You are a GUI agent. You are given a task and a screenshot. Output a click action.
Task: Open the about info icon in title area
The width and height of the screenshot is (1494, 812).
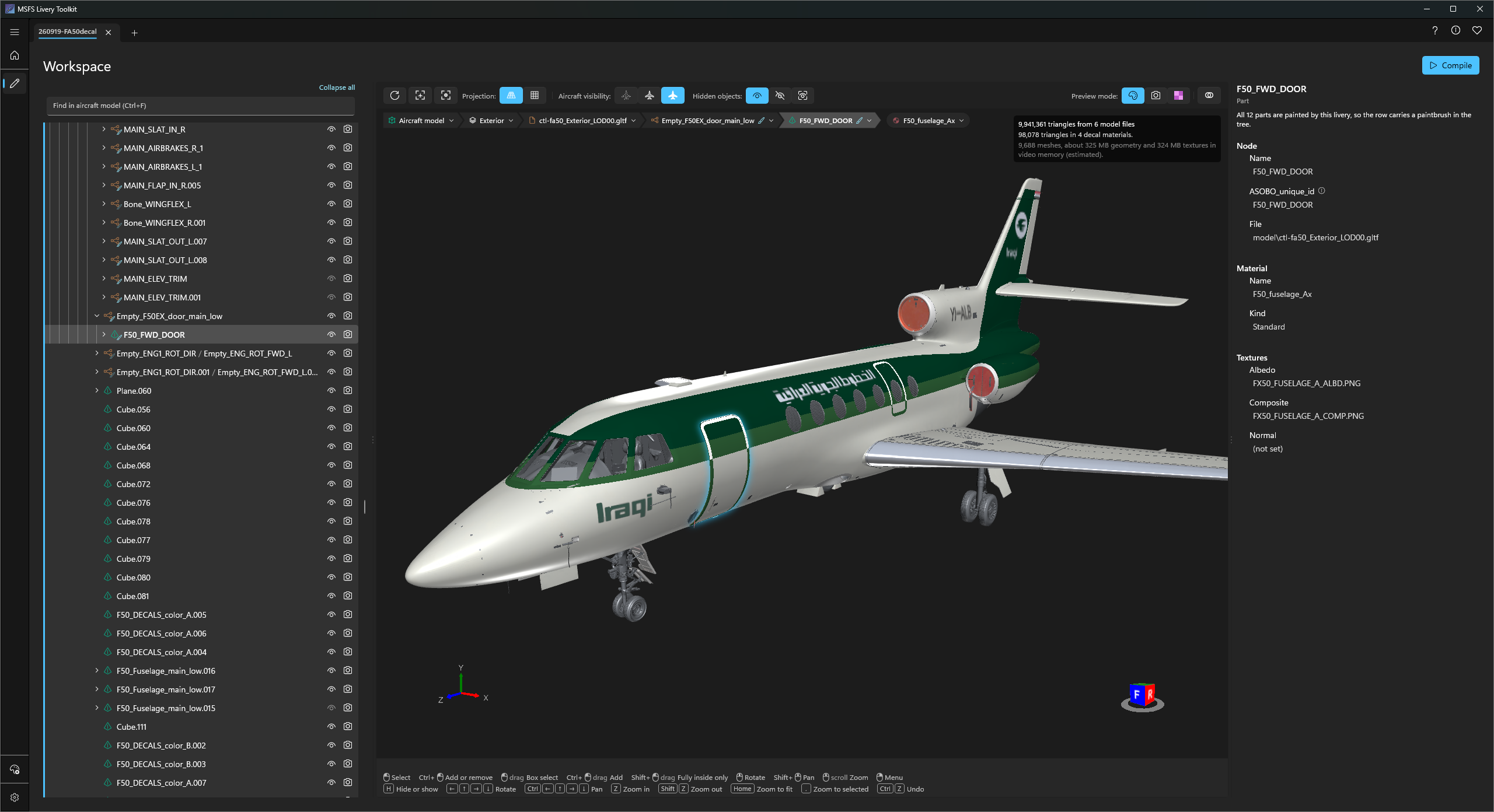tap(1456, 30)
